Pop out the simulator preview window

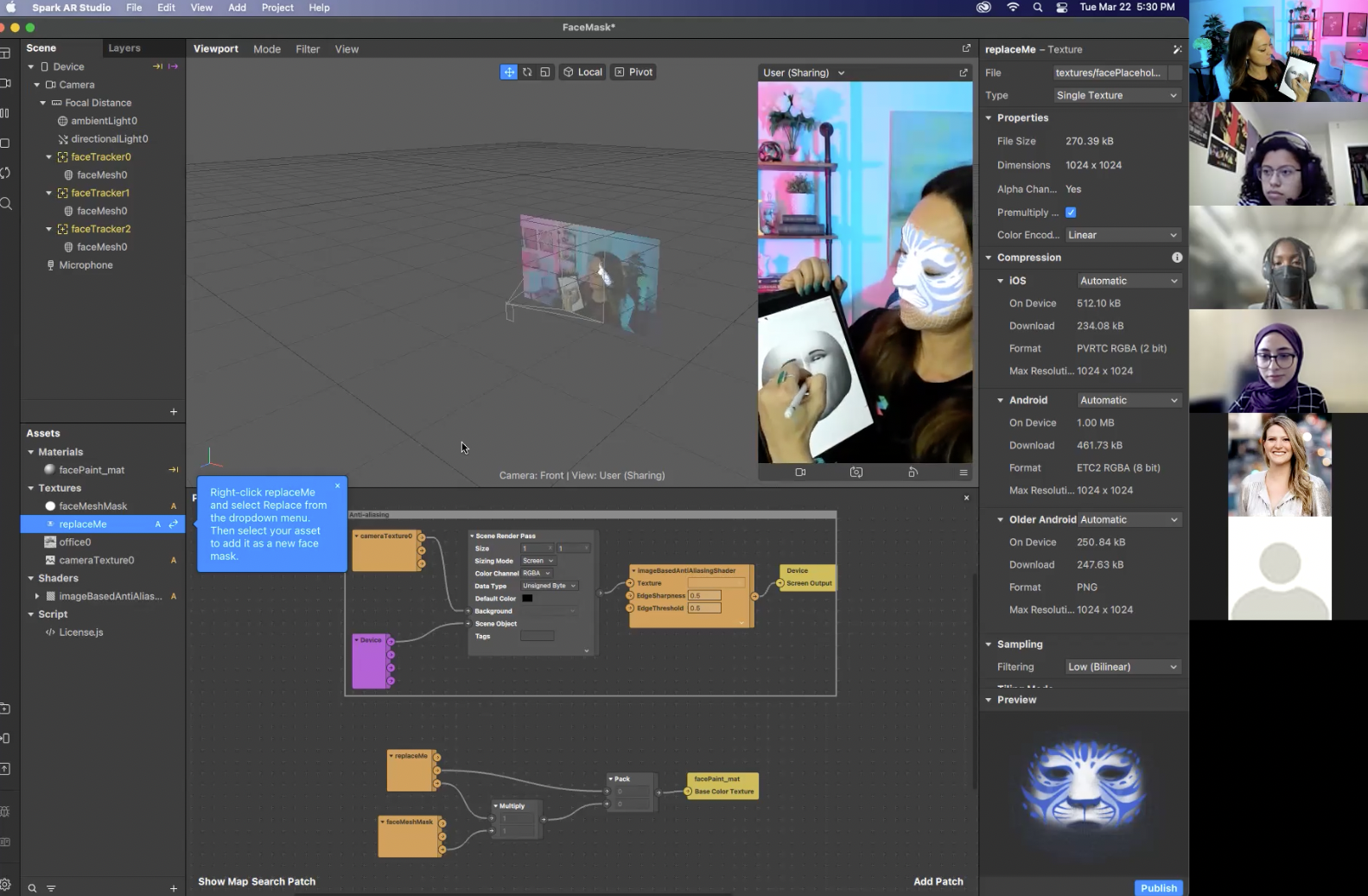coord(964,73)
